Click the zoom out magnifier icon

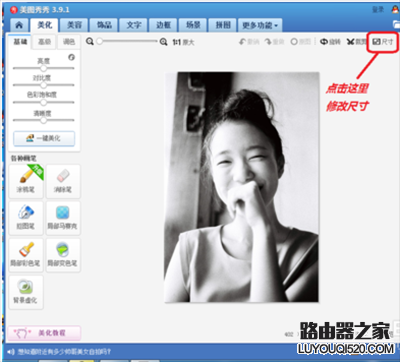click(x=89, y=42)
